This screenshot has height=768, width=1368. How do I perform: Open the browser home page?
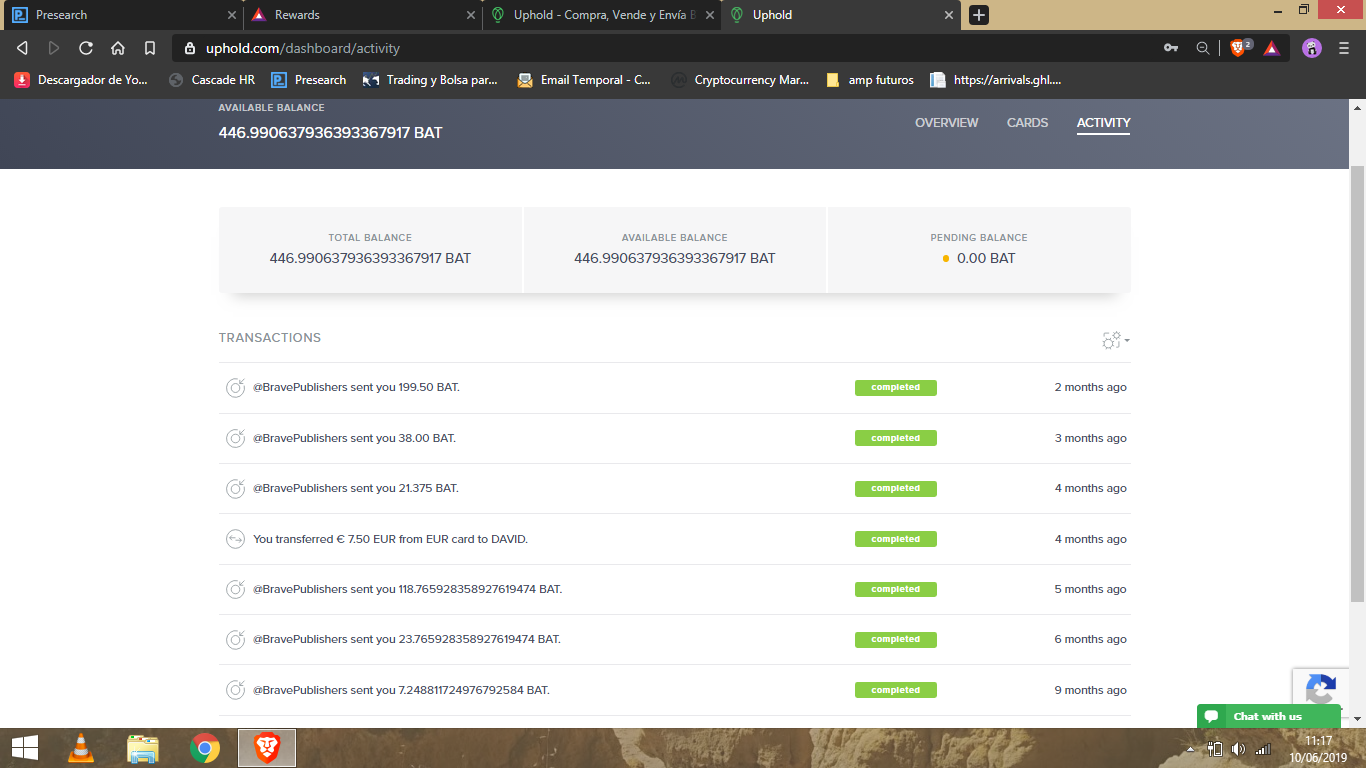pos(118,48)
